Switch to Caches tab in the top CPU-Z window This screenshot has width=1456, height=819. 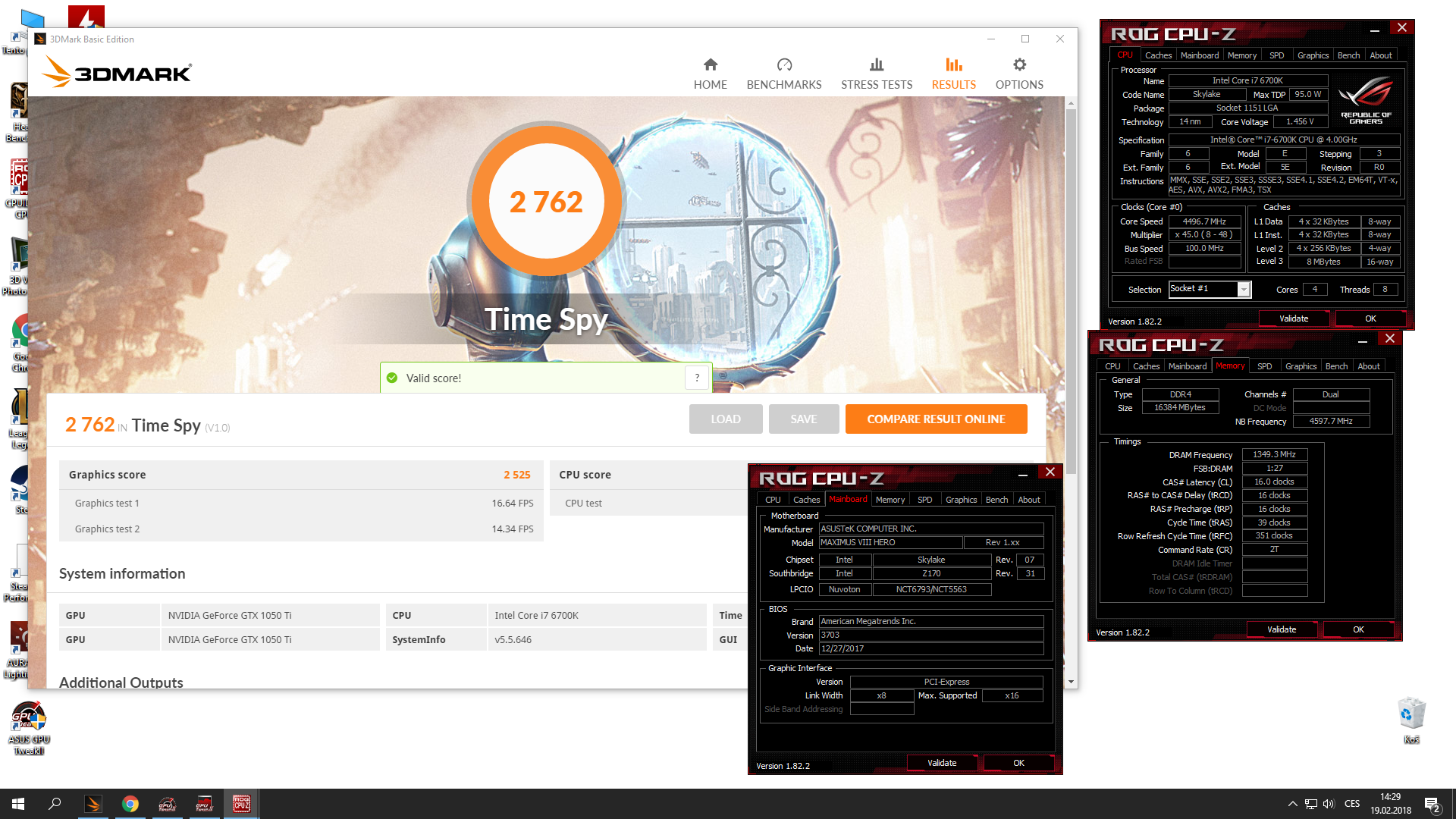tap(1158, 55)
